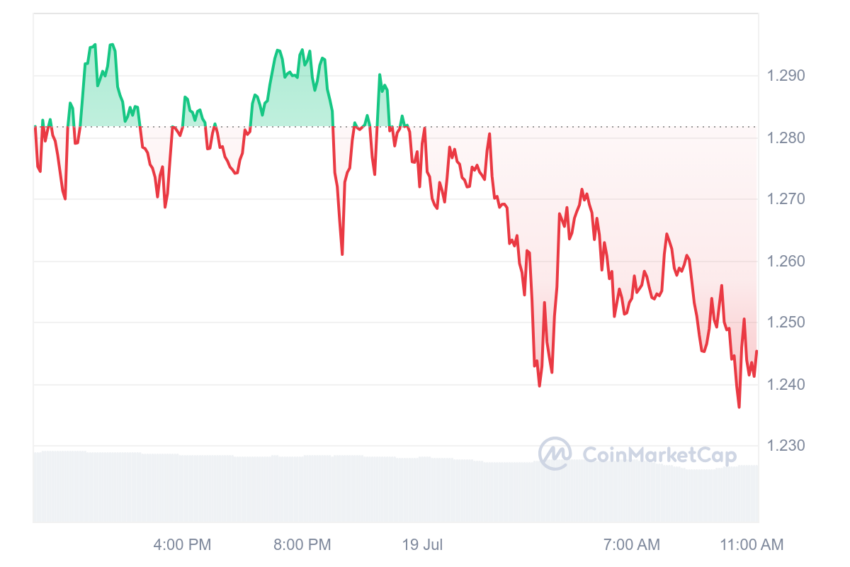This screenshot has height=567, width=850.
Task: Click the 1.280 price axis label
Action: point(785,138)
